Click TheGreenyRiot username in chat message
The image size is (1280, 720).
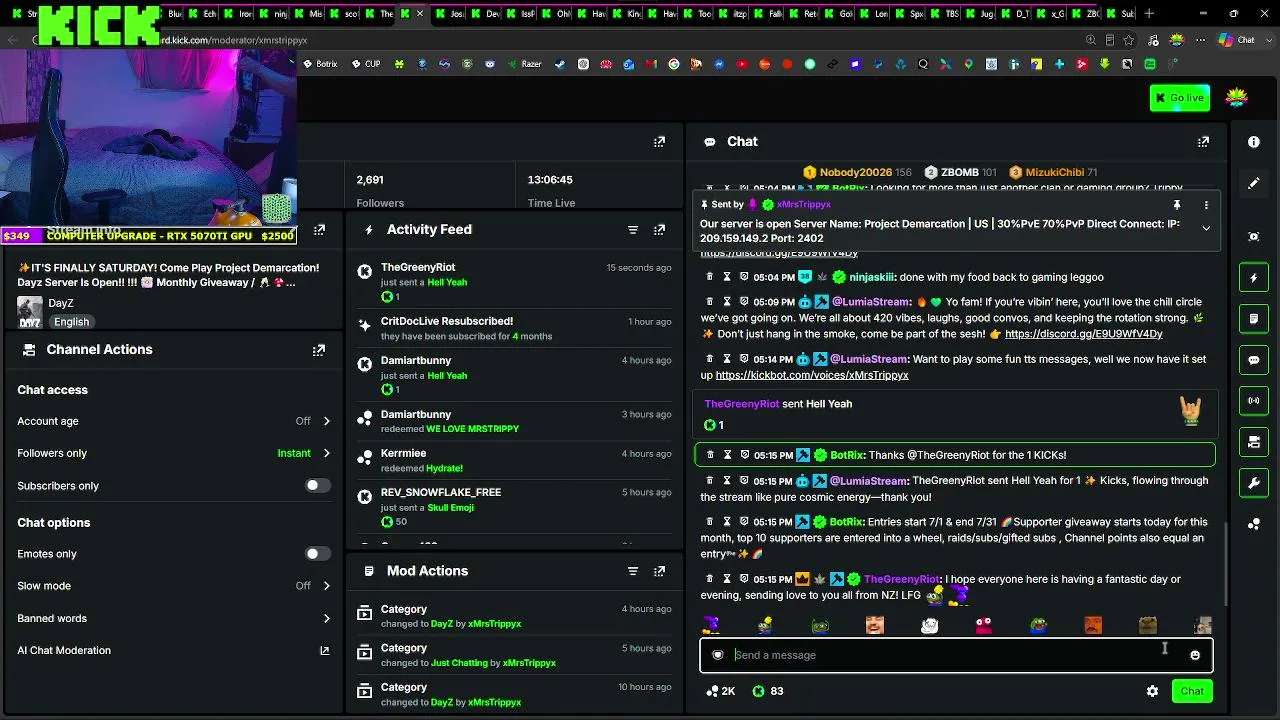902,579
